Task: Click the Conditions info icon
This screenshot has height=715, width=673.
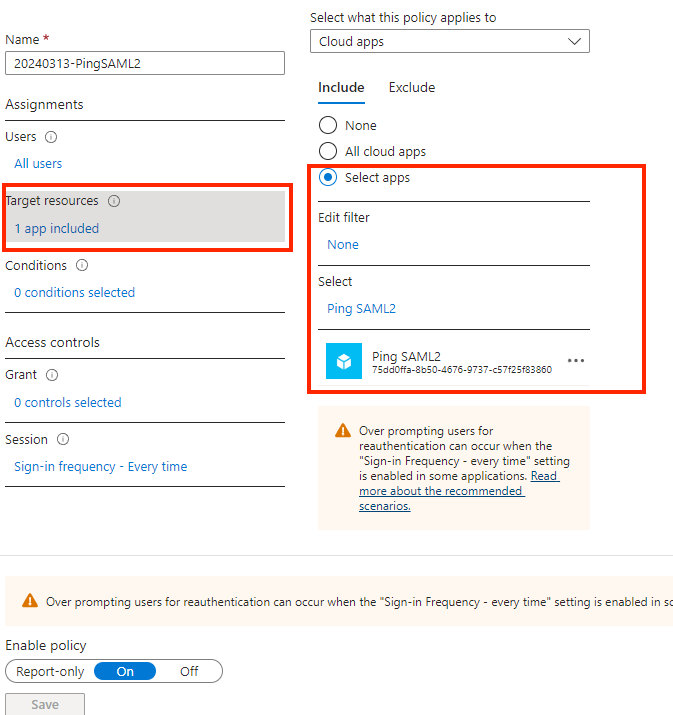Action: click(x=82, y=266)
